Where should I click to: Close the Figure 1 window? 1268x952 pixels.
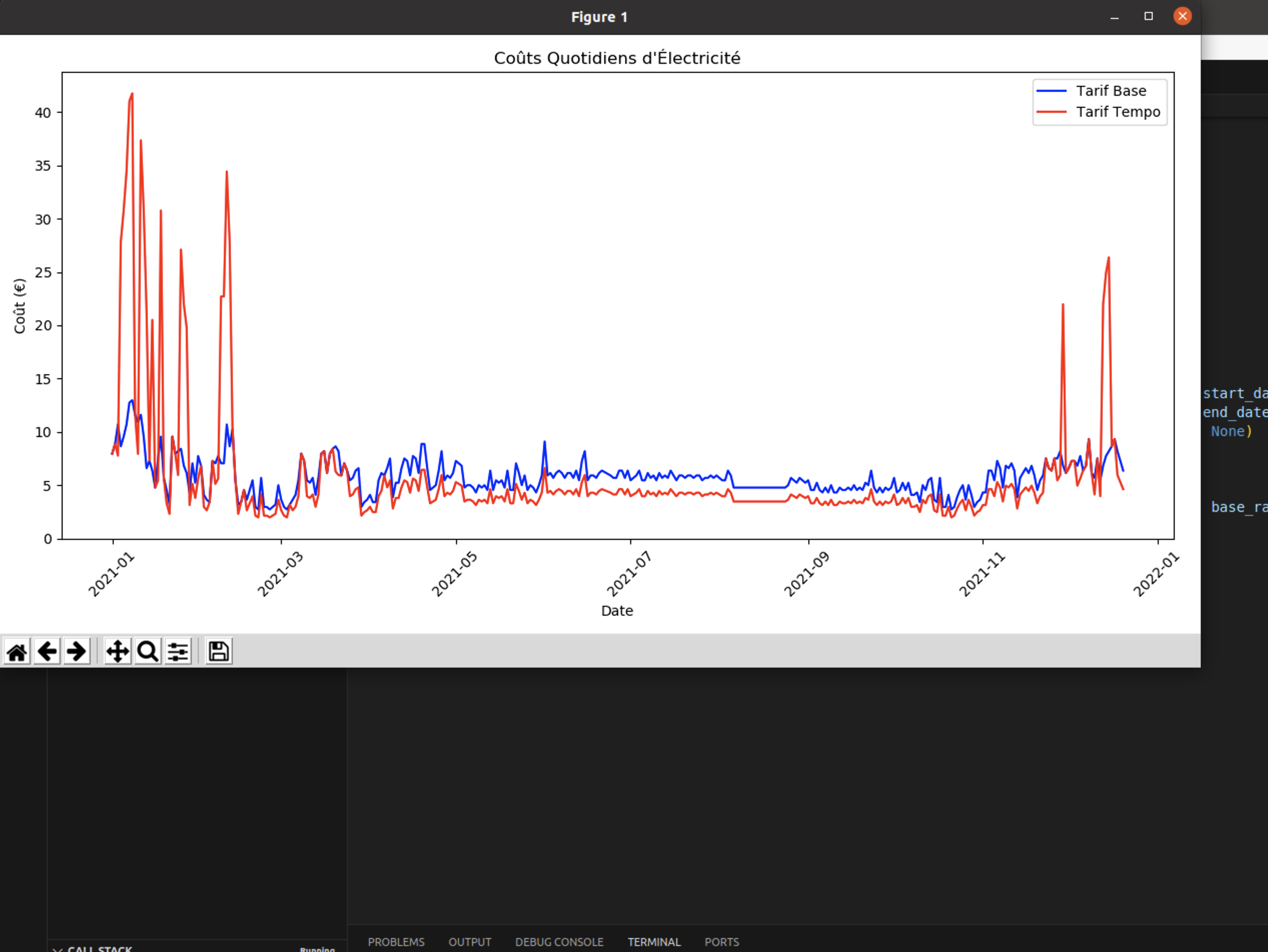[1182, 16]
